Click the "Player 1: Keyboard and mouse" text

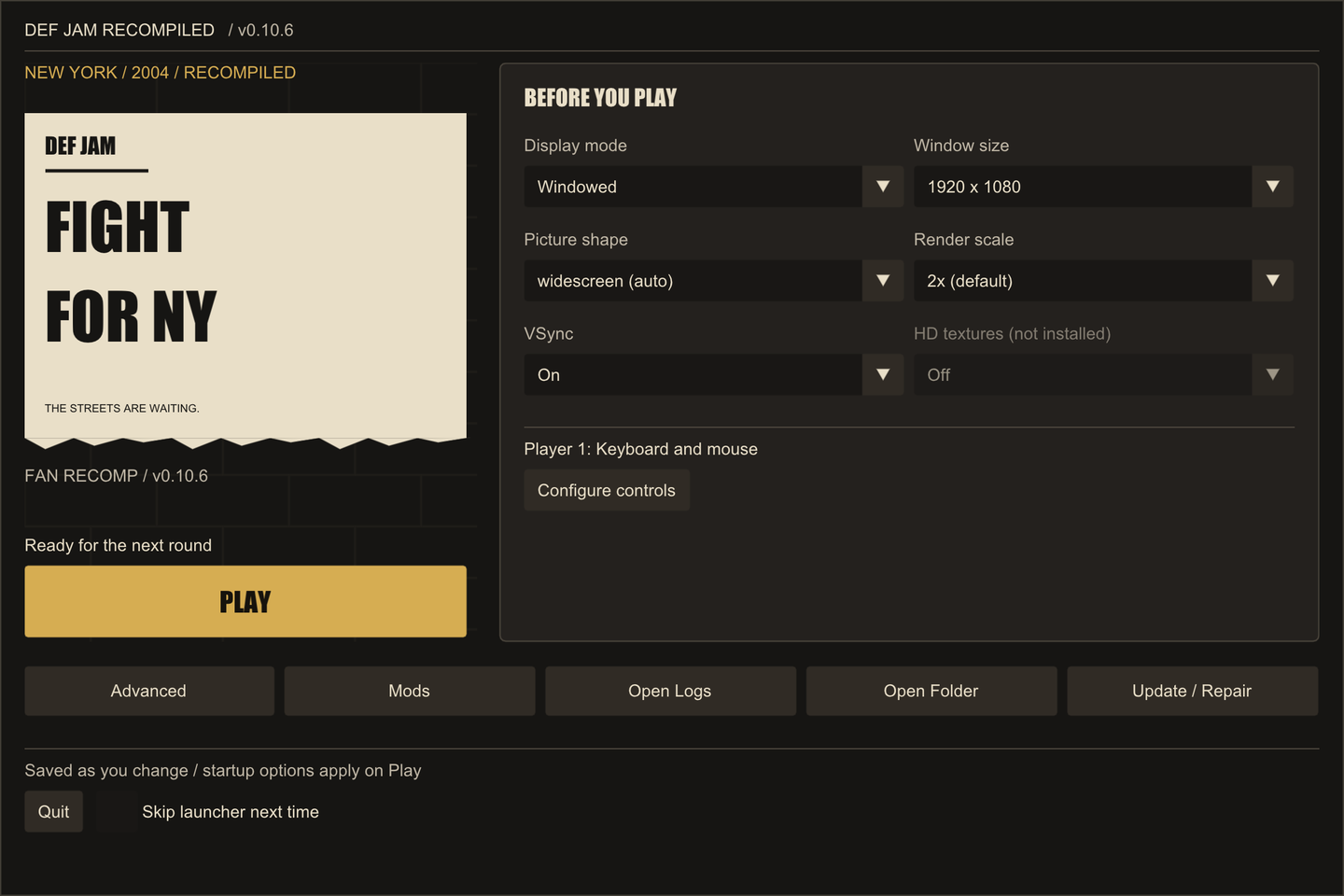click(x=640, y=449)
